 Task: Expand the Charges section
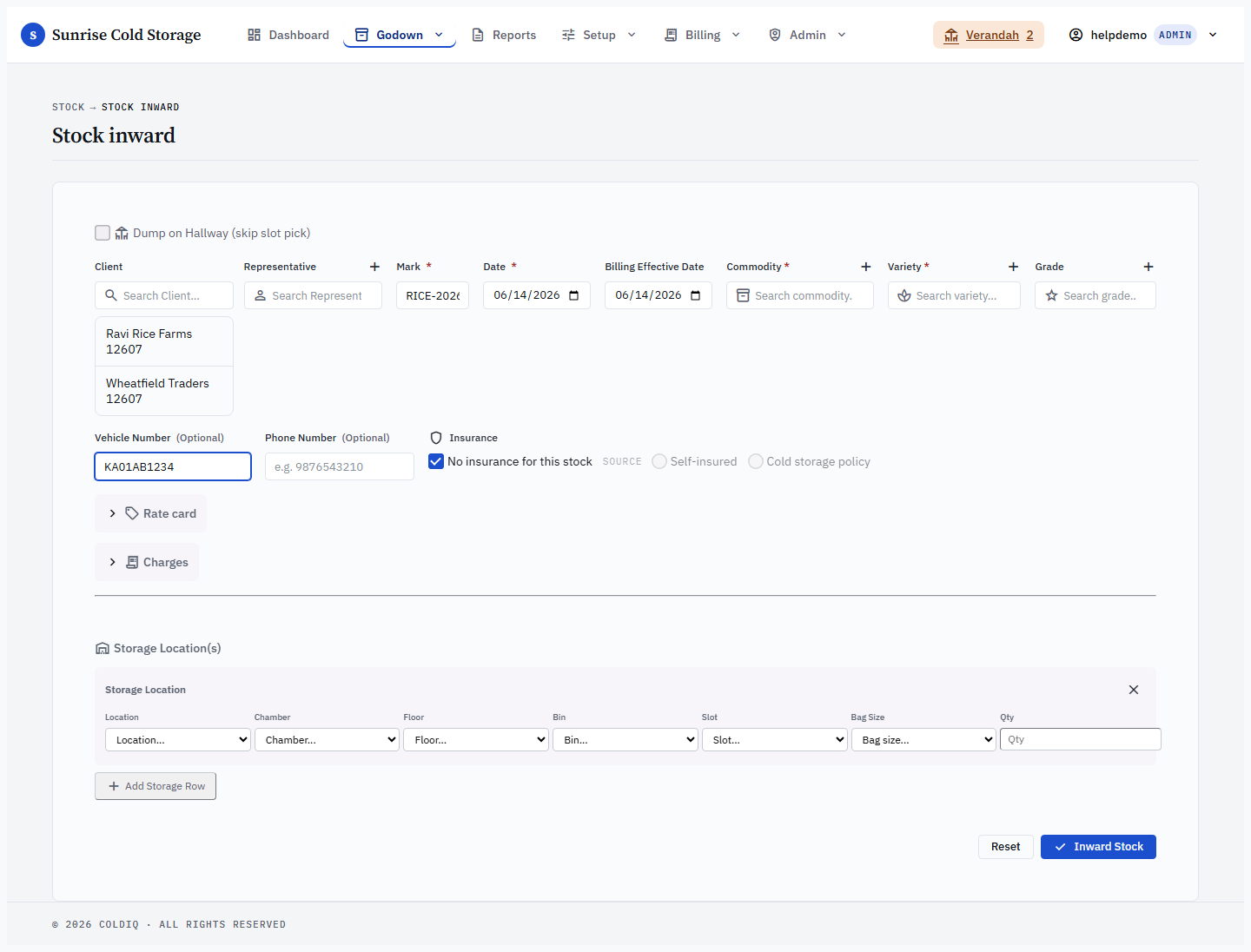[147, 562]
